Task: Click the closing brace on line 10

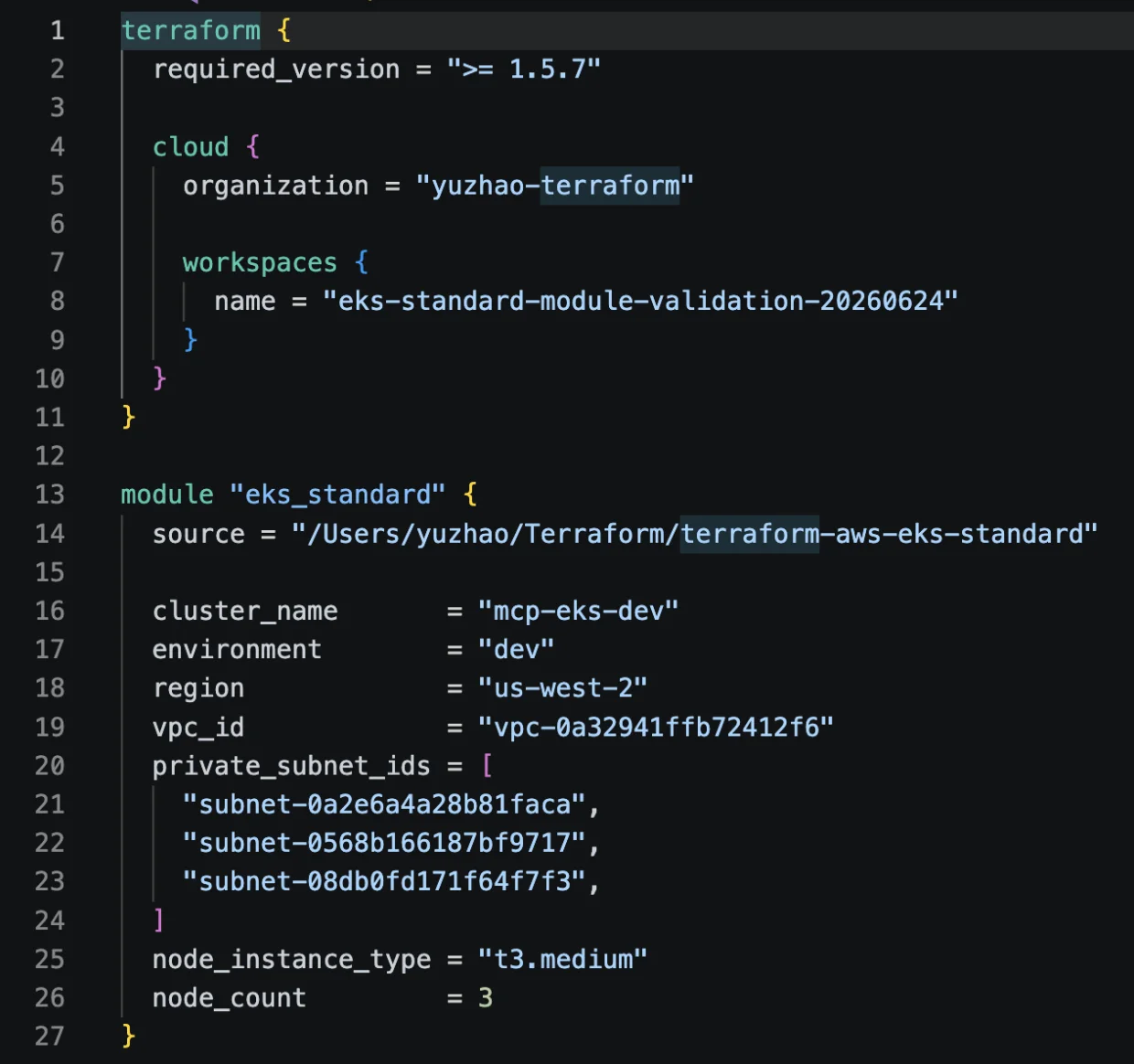Action: pos(160,378)
